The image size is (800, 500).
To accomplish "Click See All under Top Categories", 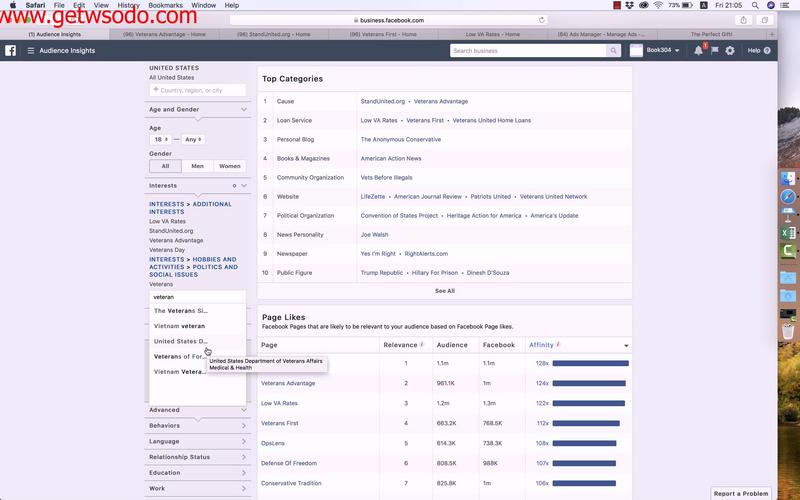I will (x=445, y=291).
